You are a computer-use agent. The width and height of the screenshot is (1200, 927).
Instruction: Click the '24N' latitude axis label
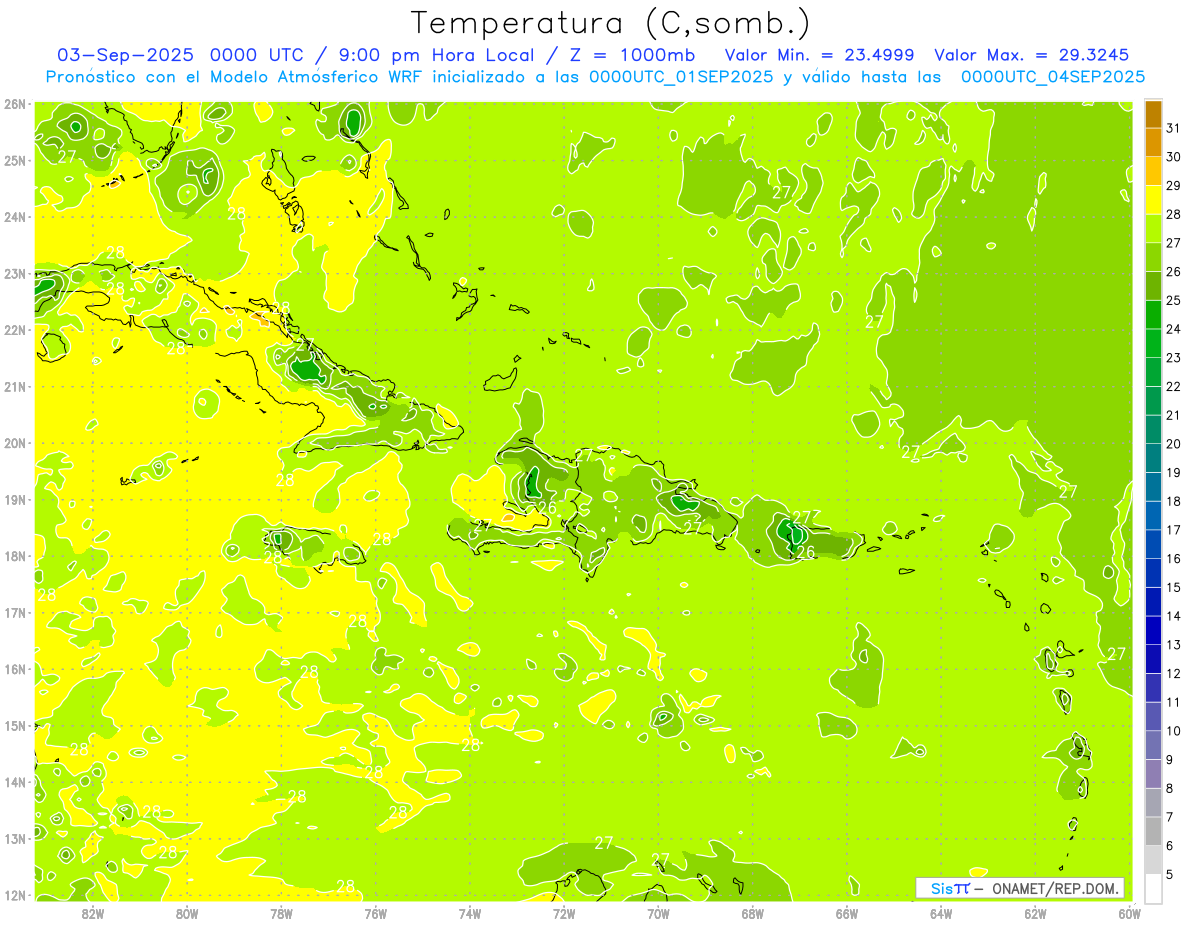pos(14,217)
